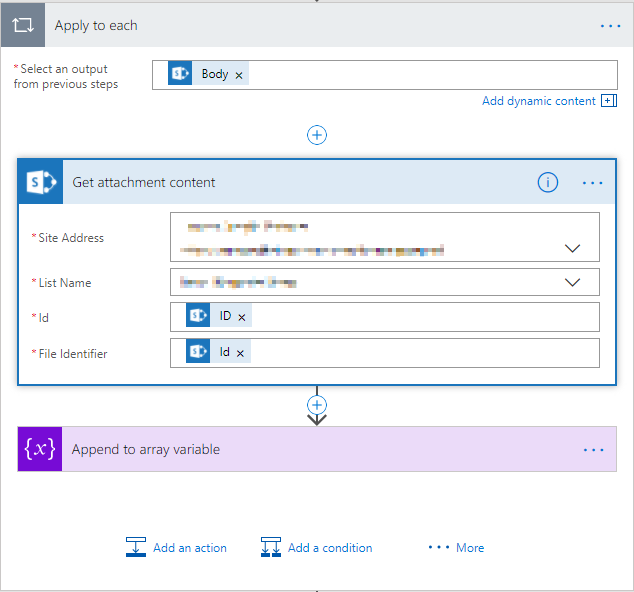The image size is (634, 592).
Task: Insert a step using the plus above Get attachment content
Action: point(317,135)
